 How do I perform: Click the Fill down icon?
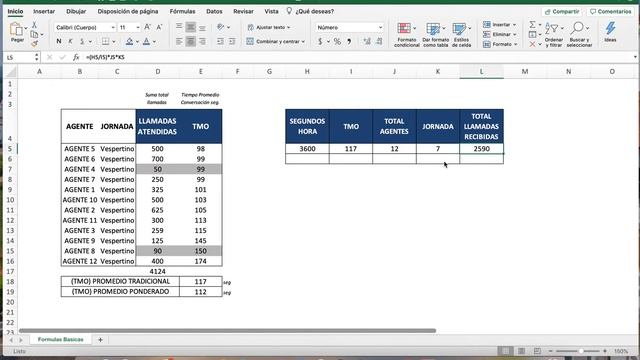(x=533, y=34)
